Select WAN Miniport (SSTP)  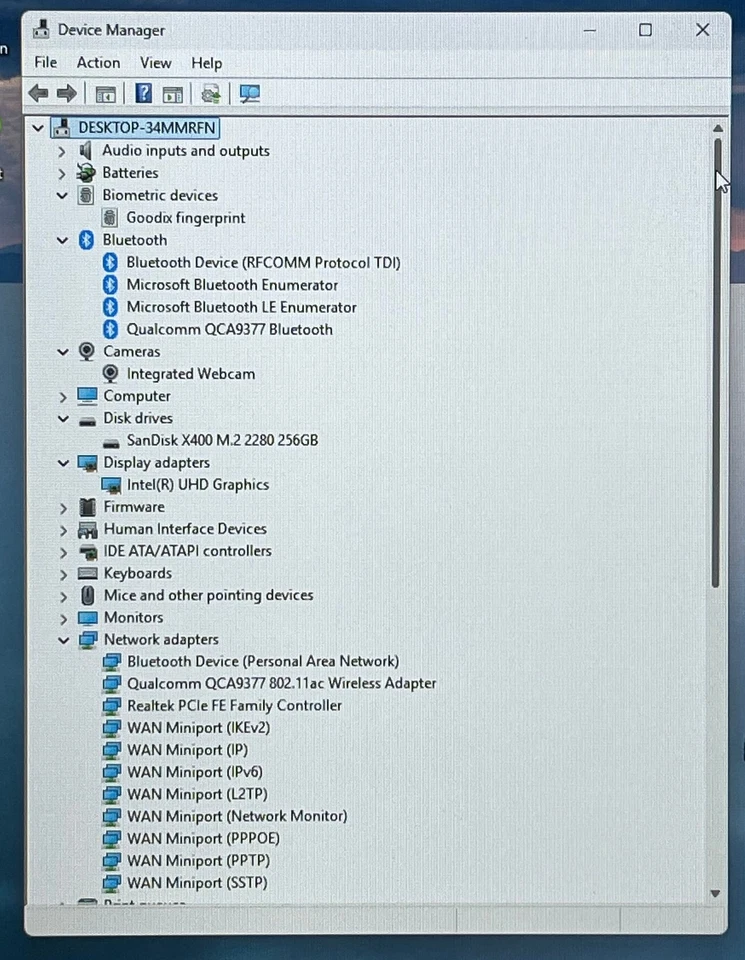pyautogui.click(x=197, y=883)
